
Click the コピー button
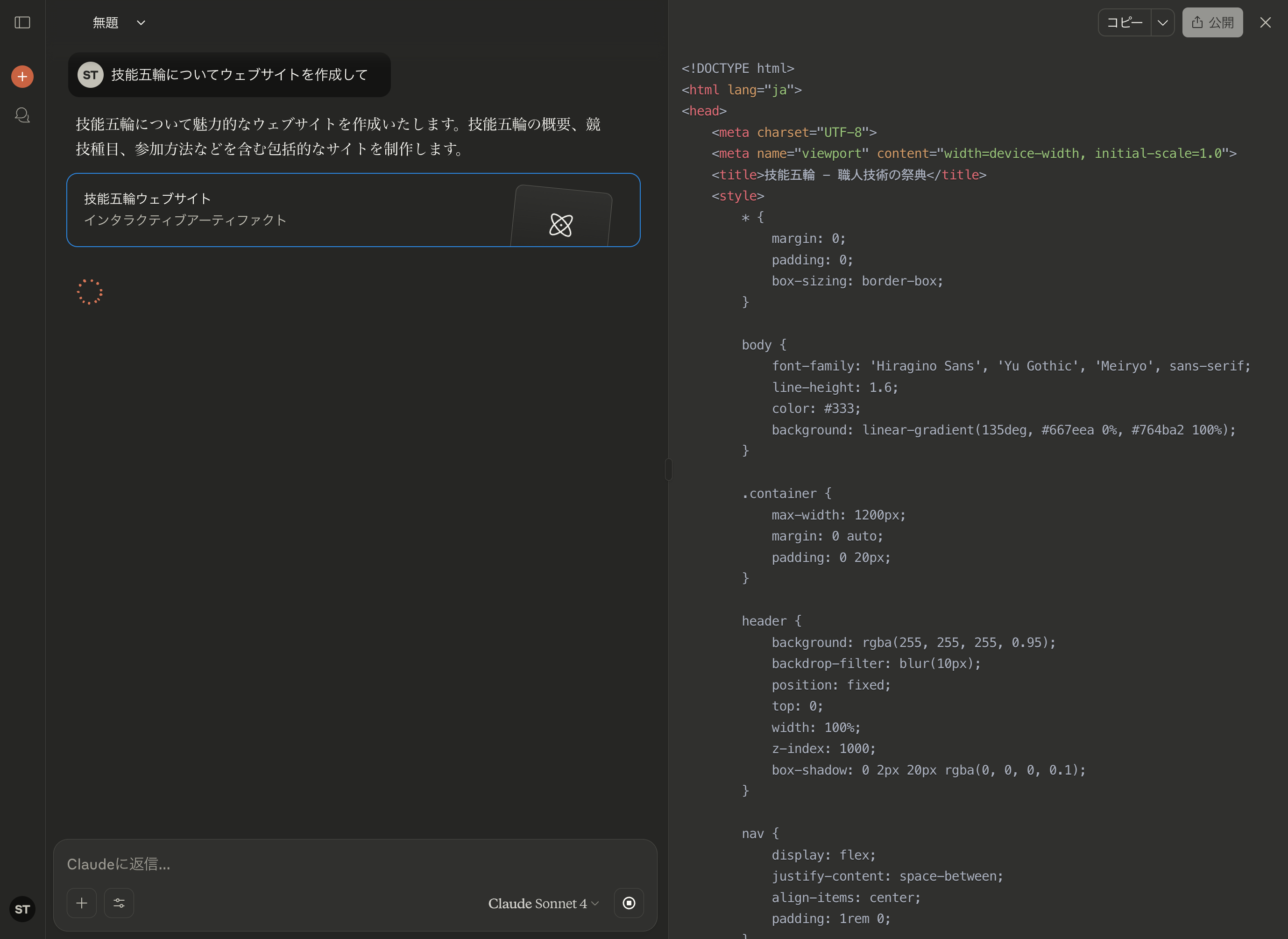click(x=1125, y=23)
